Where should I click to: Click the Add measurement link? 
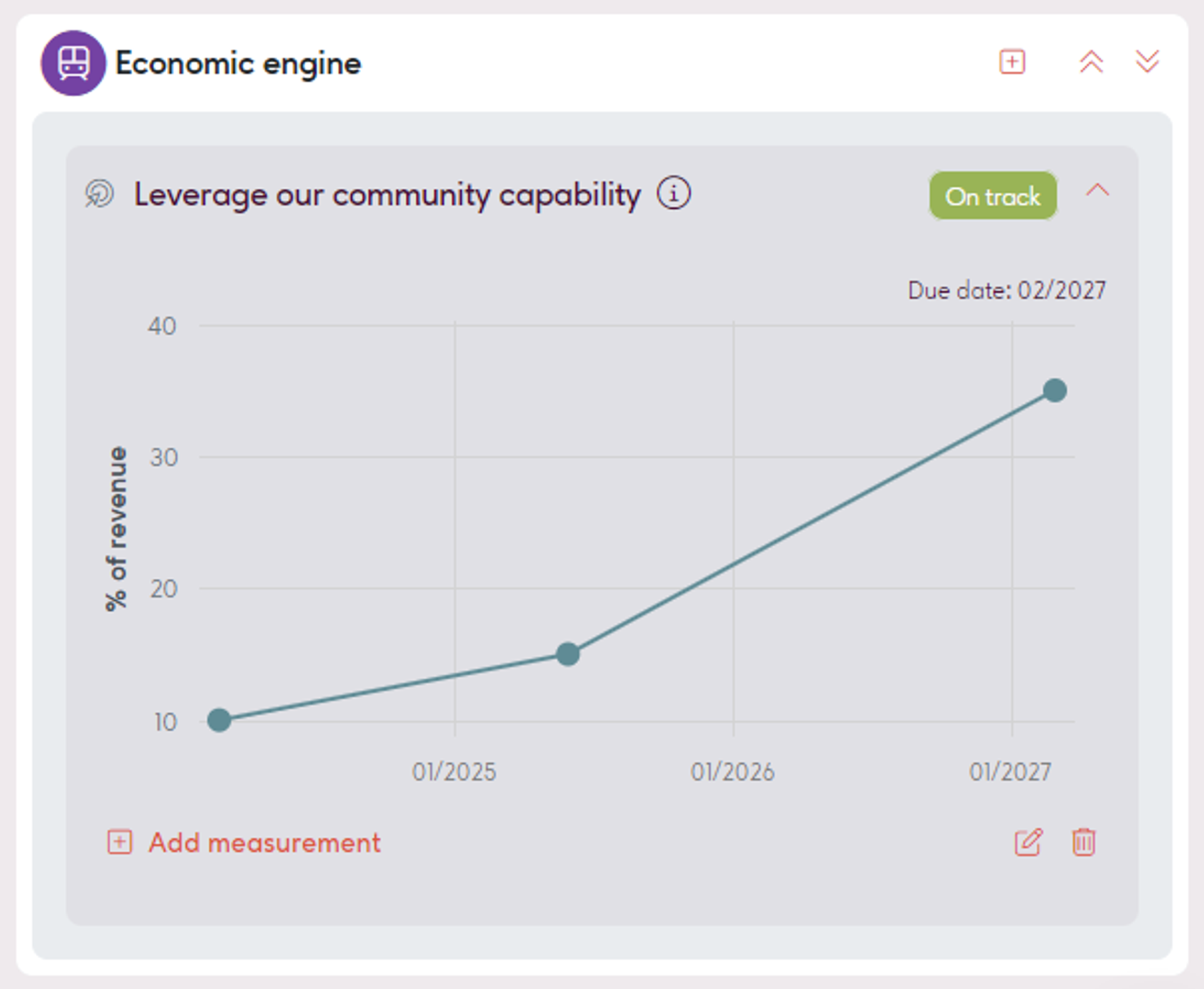[264, 842]
